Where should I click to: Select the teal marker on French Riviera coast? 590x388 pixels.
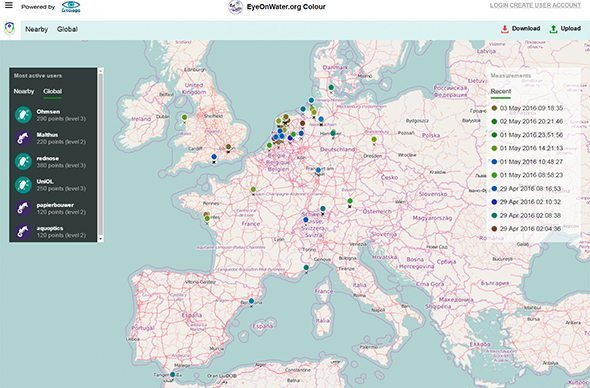(306, 268)
